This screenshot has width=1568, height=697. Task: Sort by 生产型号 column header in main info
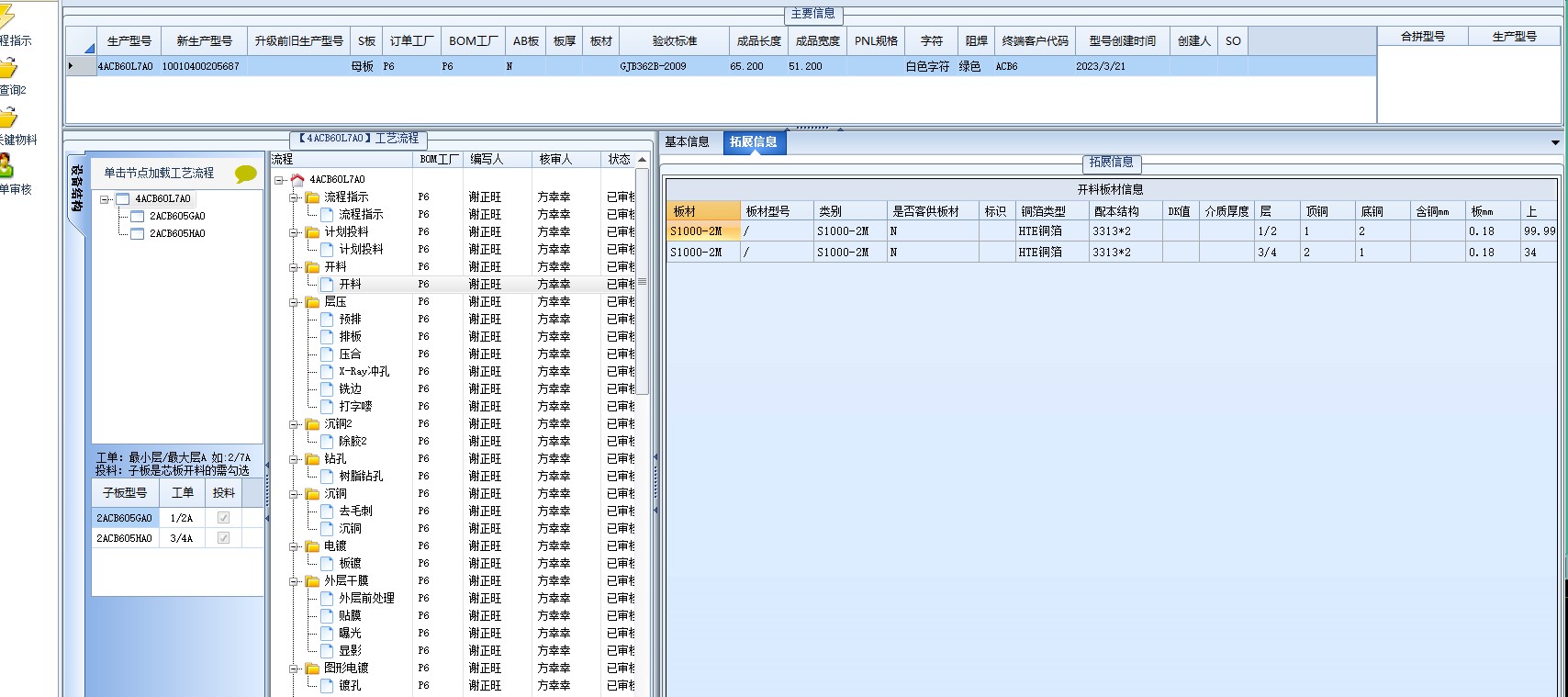point(129,41)
